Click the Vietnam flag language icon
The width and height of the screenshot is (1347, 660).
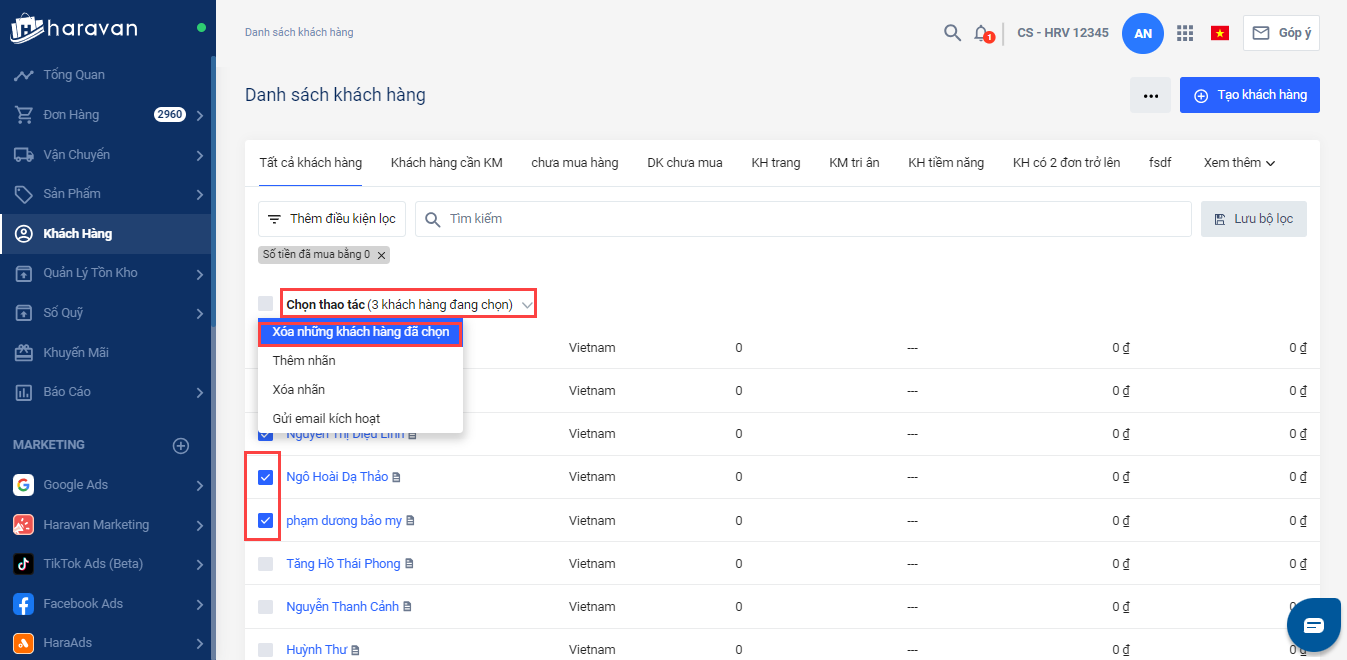(x=1219, y=33)
